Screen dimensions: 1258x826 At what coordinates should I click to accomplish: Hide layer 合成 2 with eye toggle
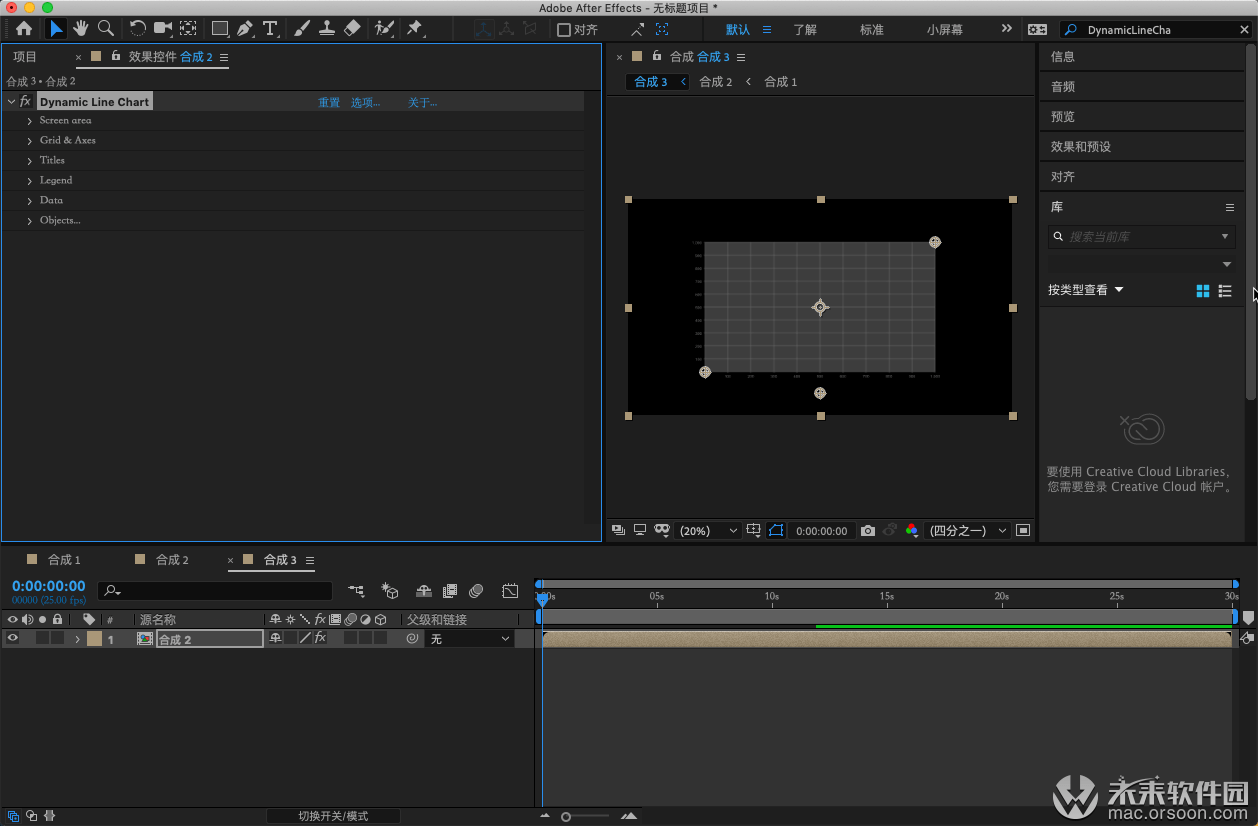click(13, 639)
